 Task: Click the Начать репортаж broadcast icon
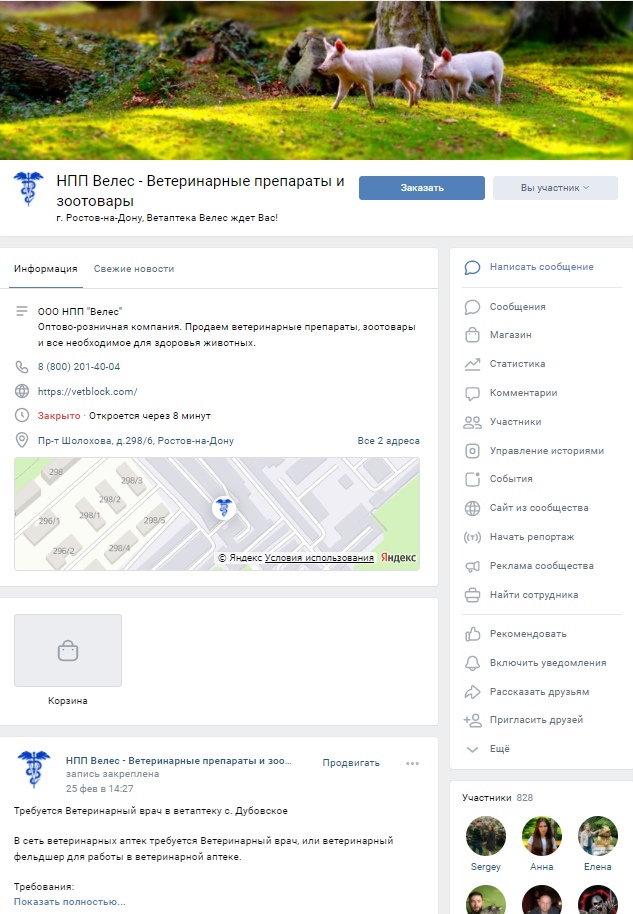coord(472,537)
